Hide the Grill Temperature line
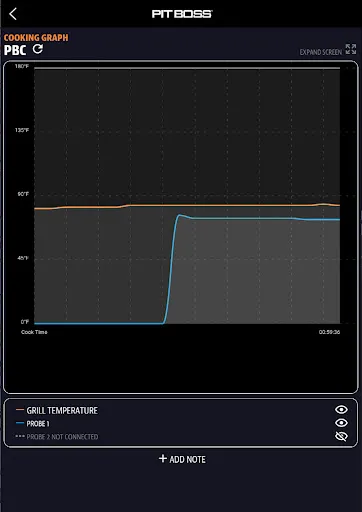362x512 pixels. coord(341,410)
